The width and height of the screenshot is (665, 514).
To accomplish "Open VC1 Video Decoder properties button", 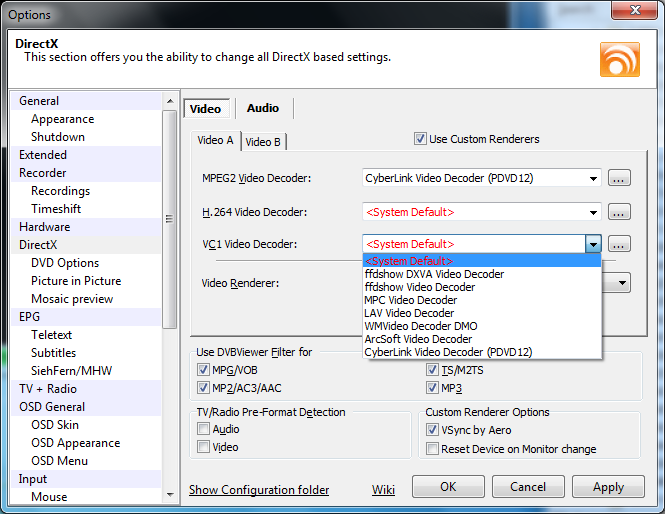I will click(619, 244).
